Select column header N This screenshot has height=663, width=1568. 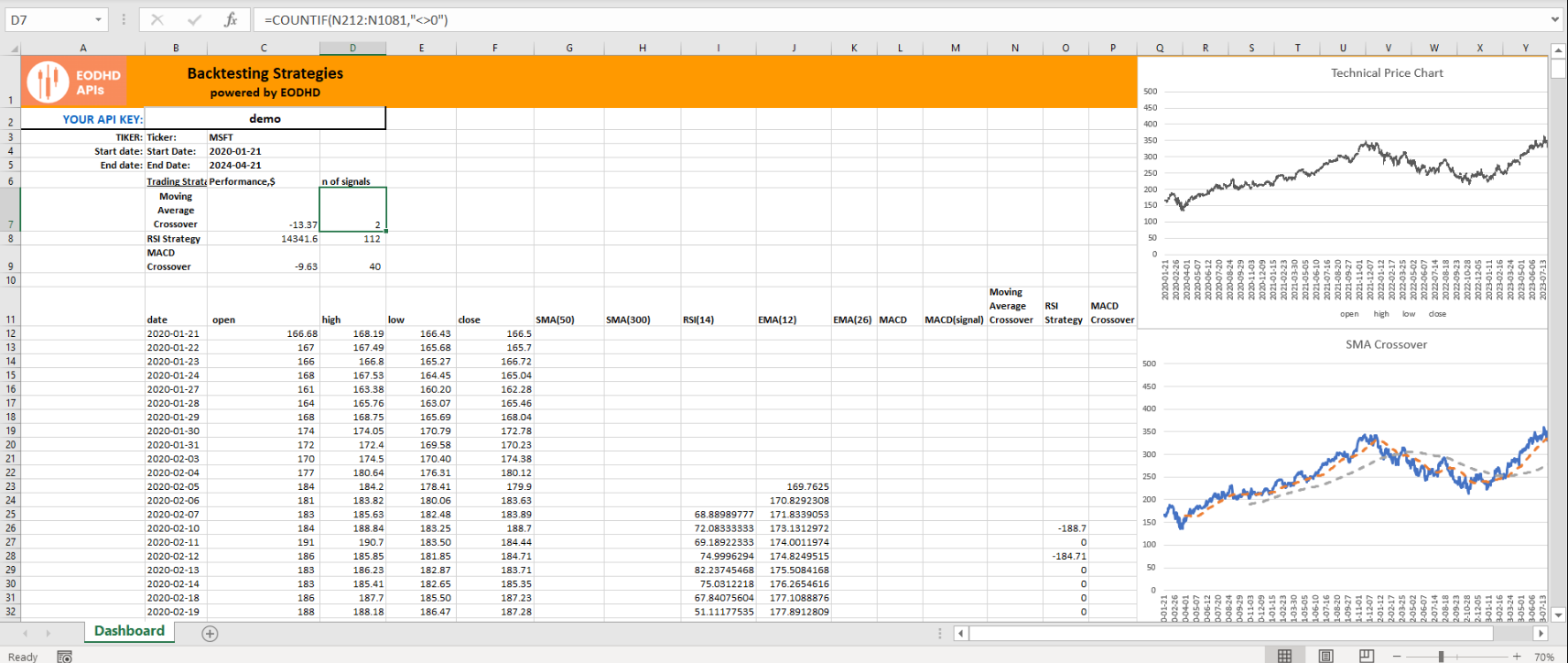pos(1015,48)
